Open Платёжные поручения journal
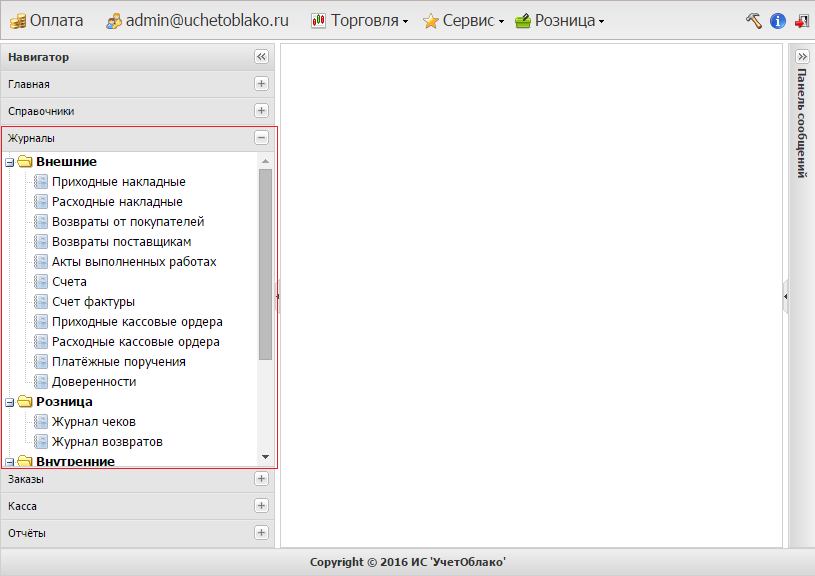The image size is (815, 576). click(119, 362)
